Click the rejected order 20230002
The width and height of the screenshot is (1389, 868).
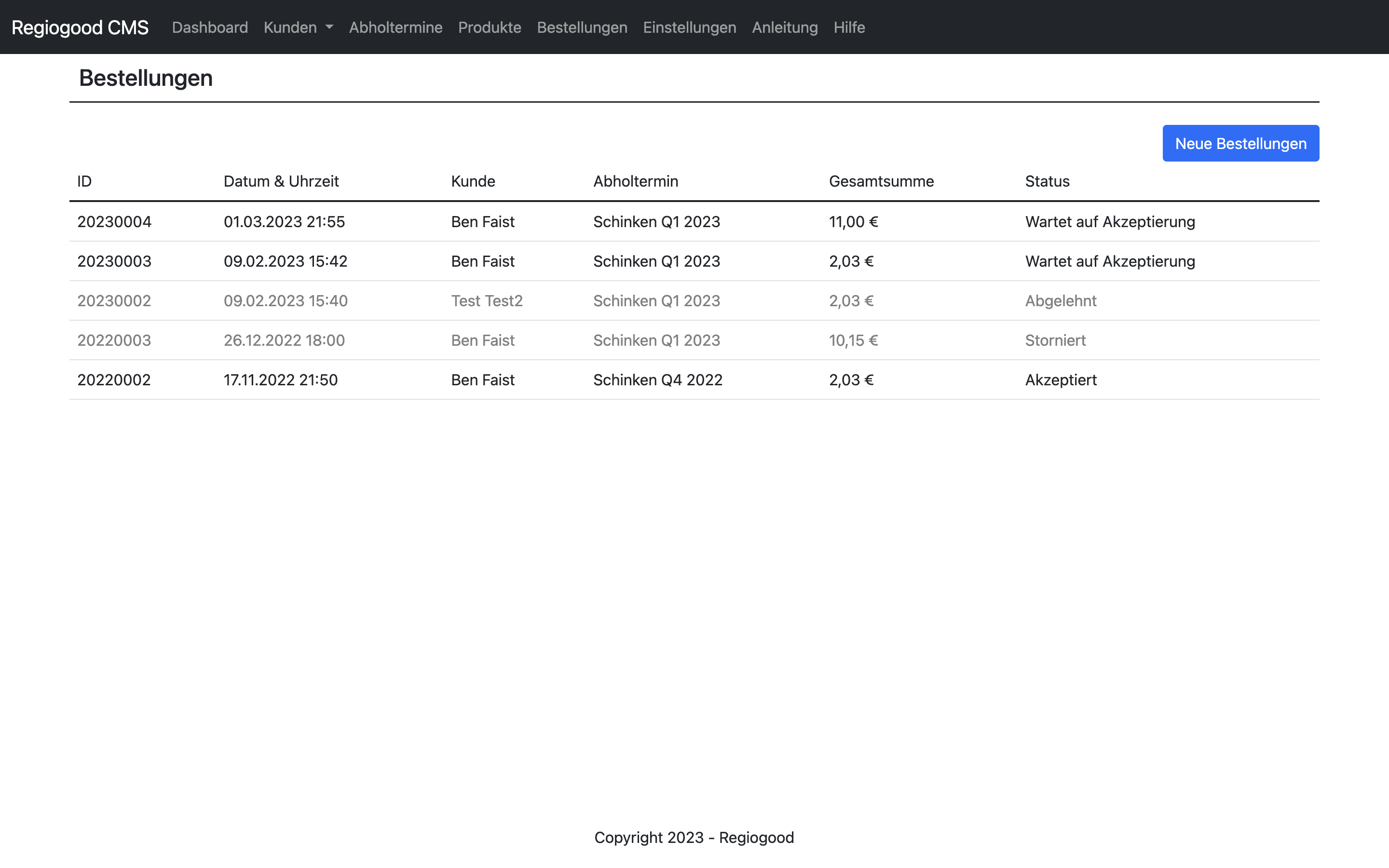pos(114,301)
